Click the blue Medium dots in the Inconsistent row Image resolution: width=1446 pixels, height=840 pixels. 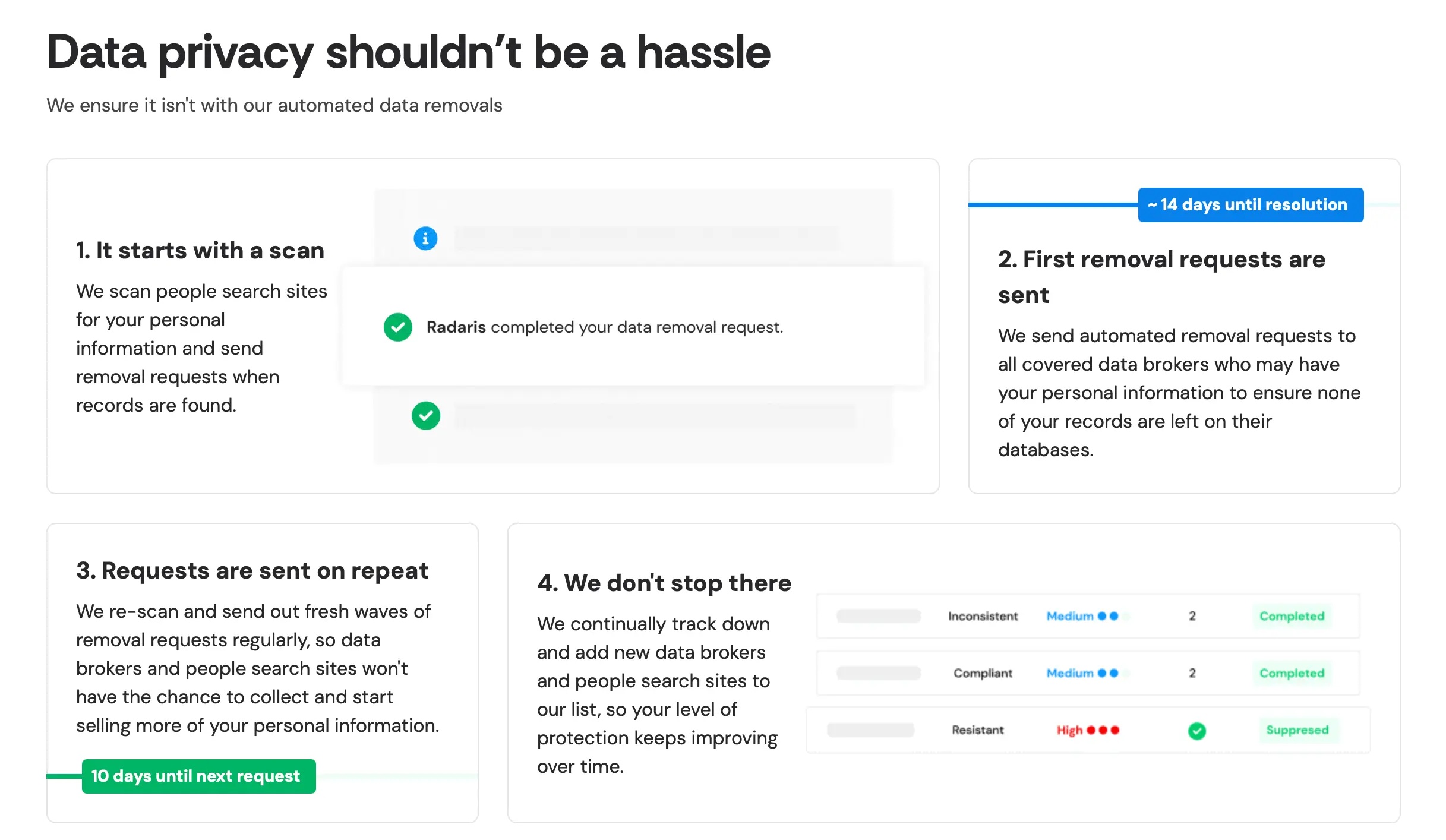tap(1107, 616)
